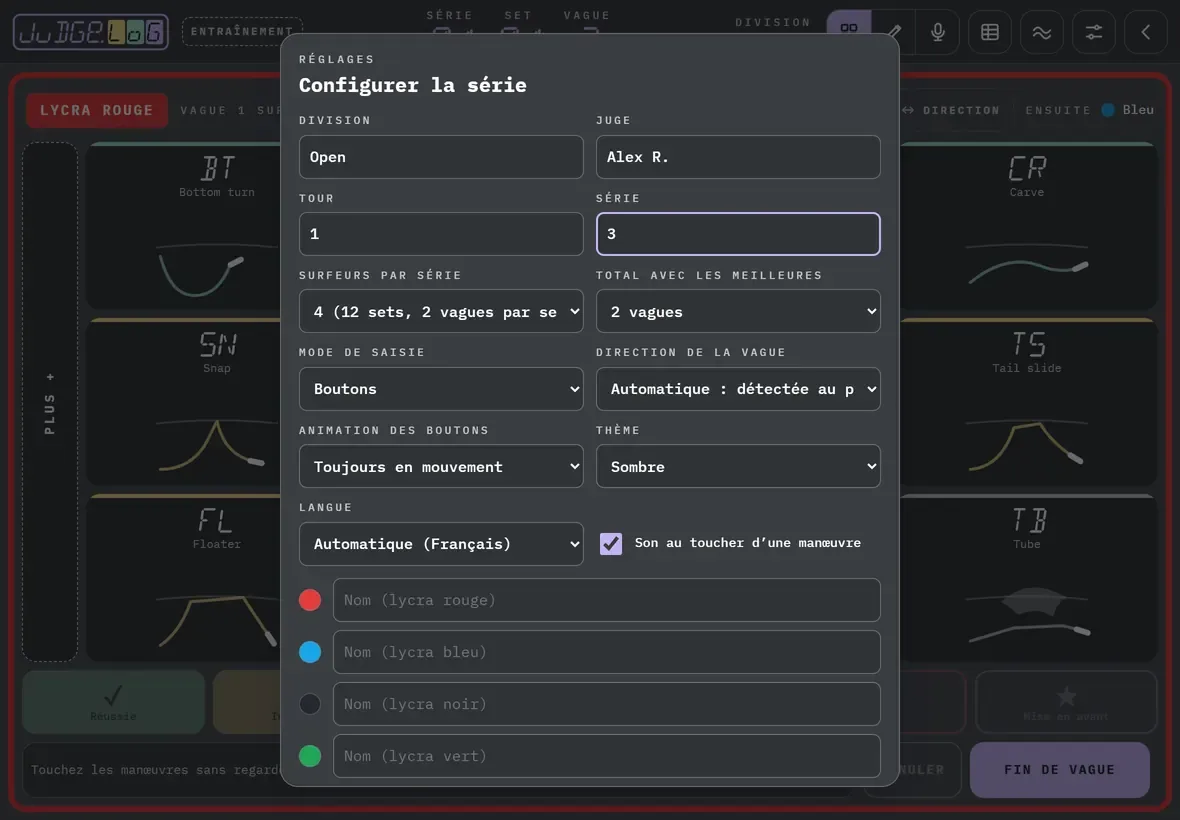
Task: Open the Surfeurs par série dropdown
Action: coord(441,311)
